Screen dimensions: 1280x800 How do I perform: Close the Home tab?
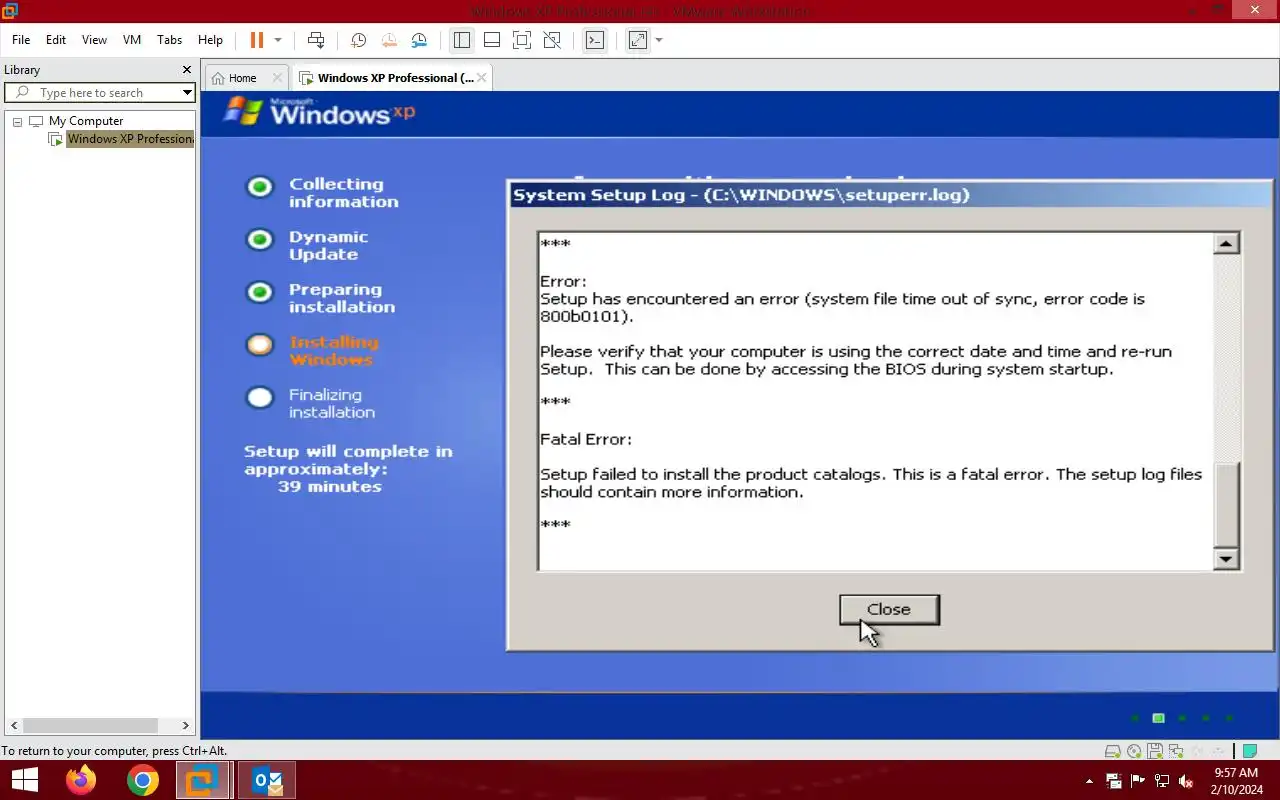tap(277, 78)
